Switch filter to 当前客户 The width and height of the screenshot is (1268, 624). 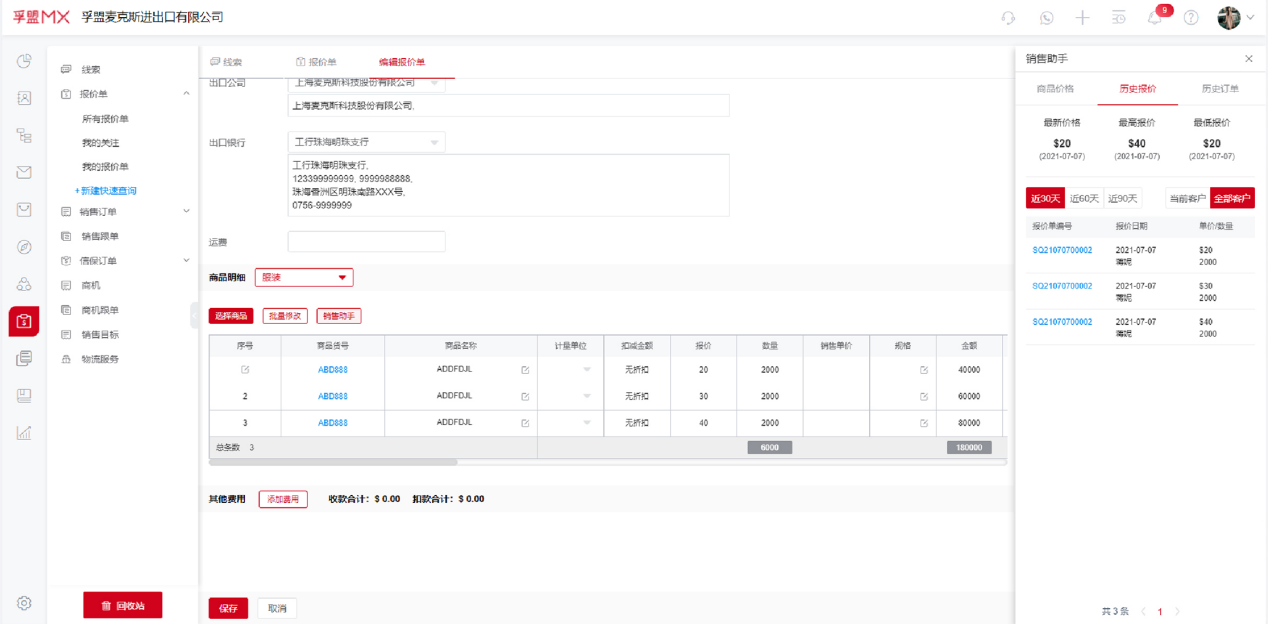1187,198
